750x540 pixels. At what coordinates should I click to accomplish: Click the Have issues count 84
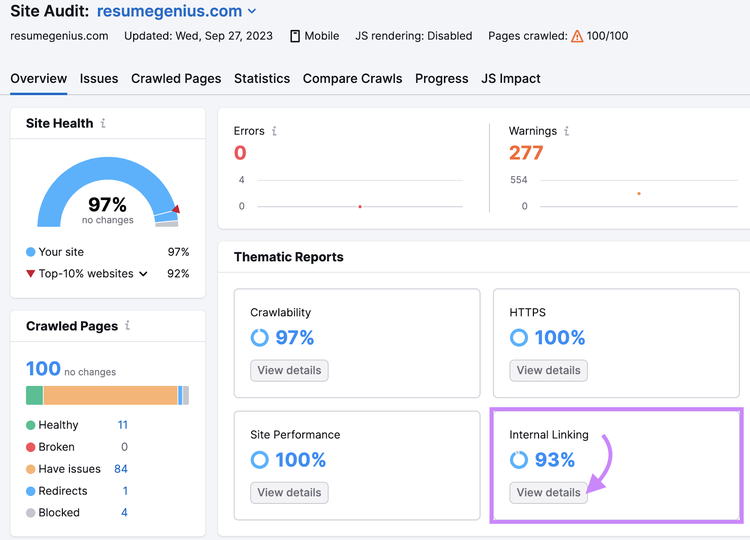click(x=121, y=469)
